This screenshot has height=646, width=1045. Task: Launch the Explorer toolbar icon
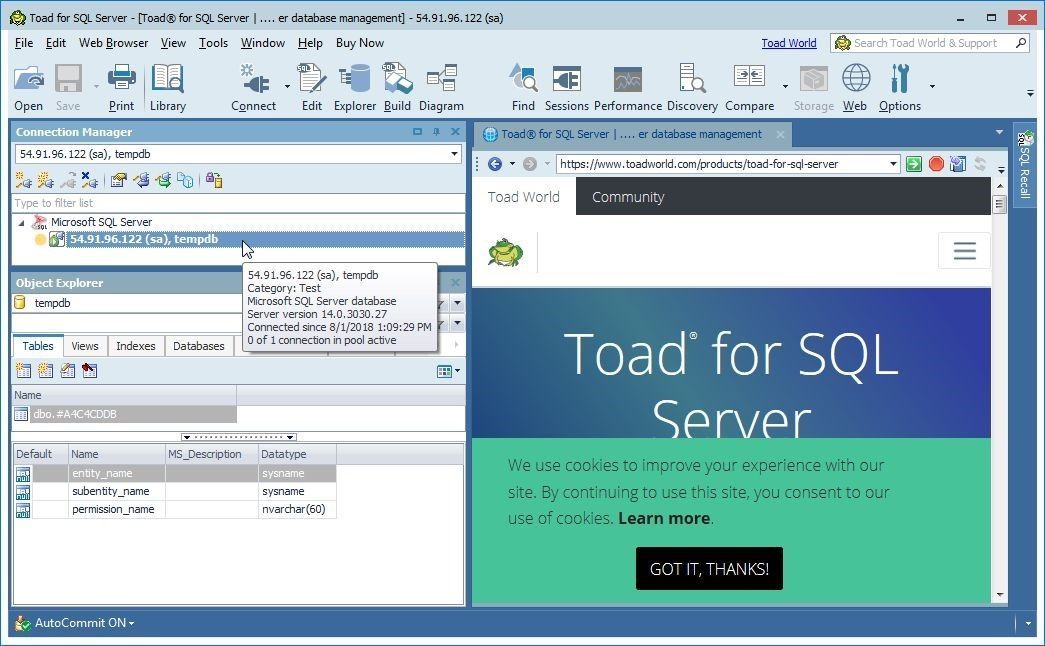[355, 87]
